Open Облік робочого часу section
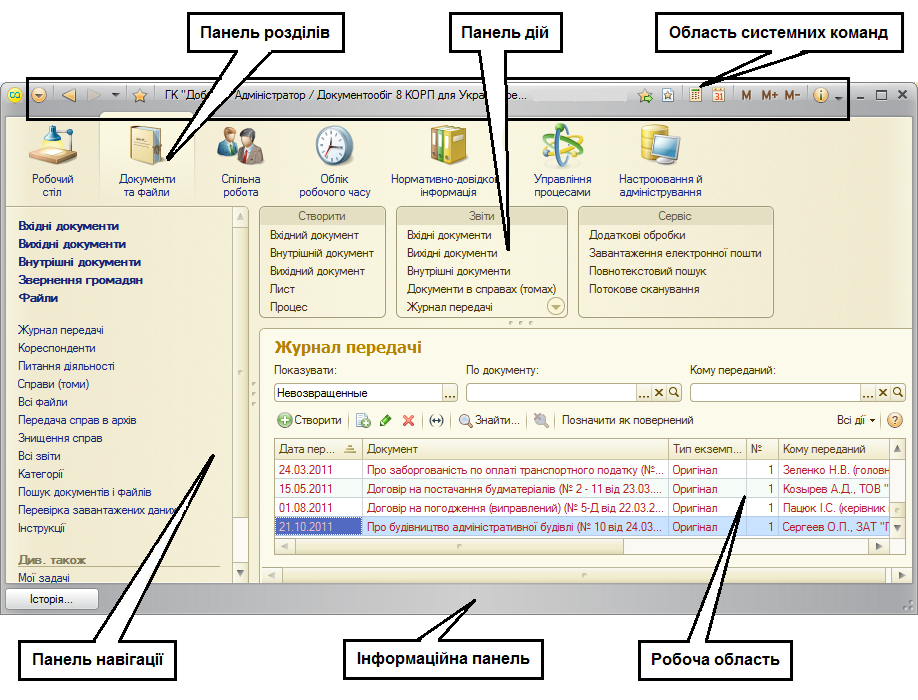918x700 pixels. pyautogui.click(x=334, y=160)
